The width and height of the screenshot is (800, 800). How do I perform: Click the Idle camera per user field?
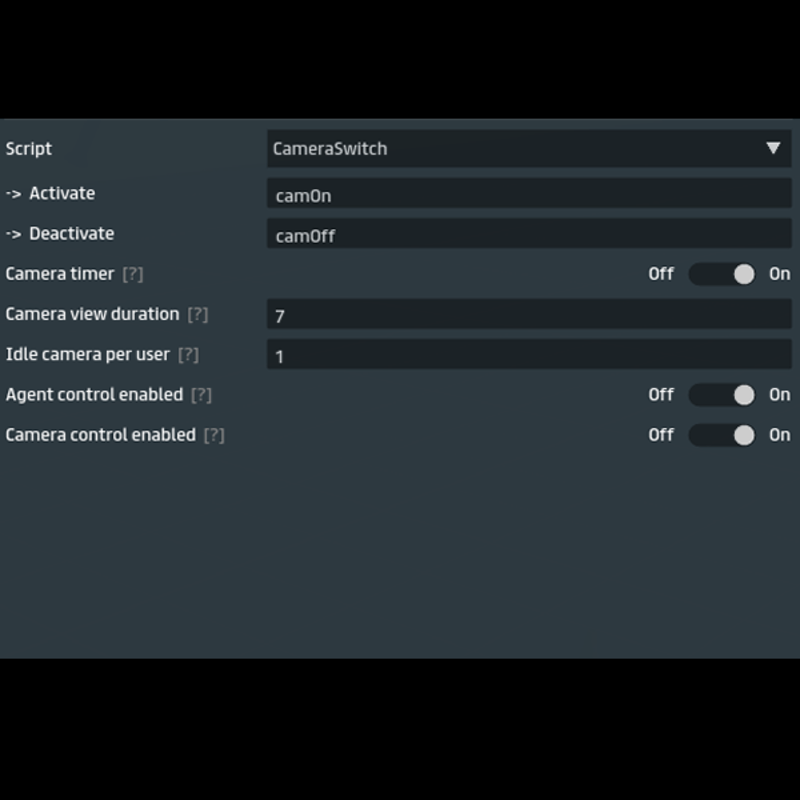[x=528, y=355]
